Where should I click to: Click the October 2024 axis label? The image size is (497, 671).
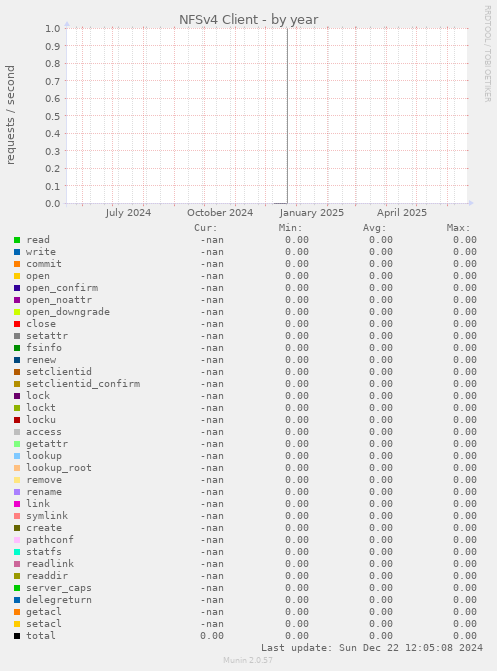(220, 213)
